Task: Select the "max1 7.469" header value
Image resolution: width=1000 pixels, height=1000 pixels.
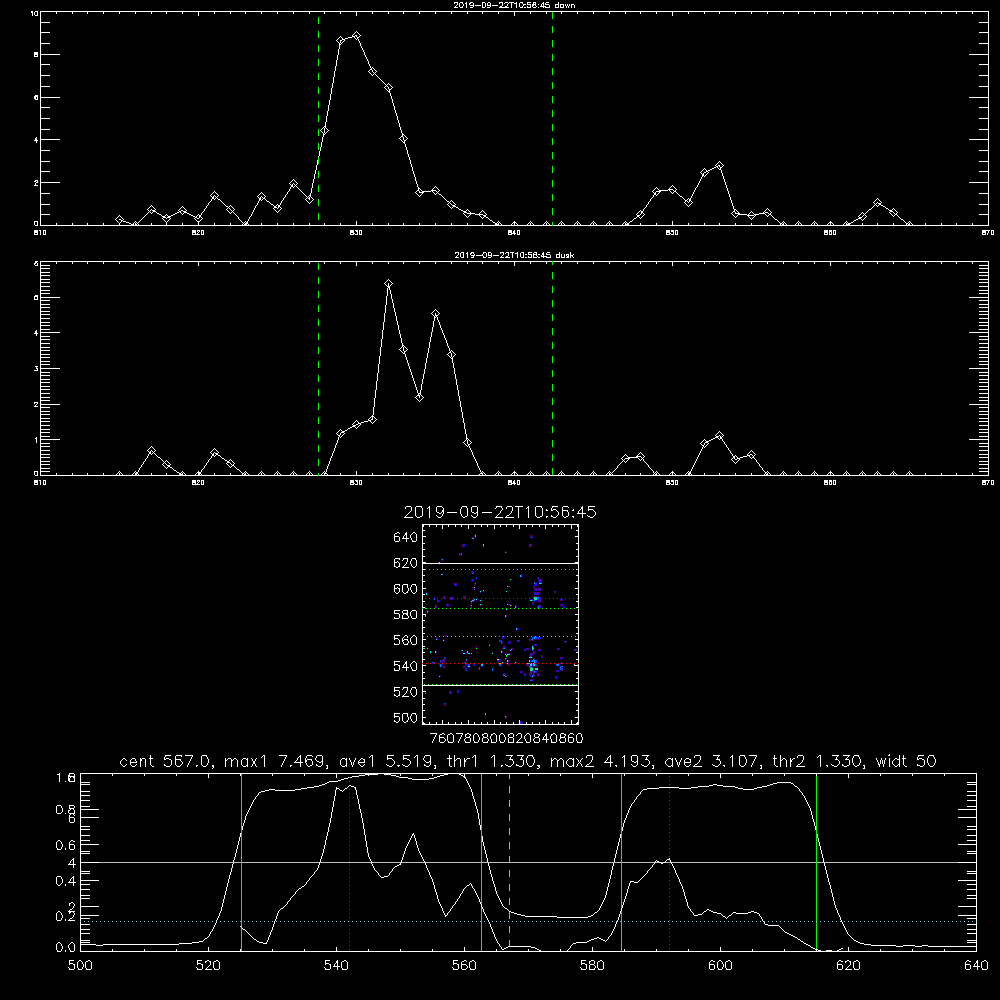Action: click(276, 761)
